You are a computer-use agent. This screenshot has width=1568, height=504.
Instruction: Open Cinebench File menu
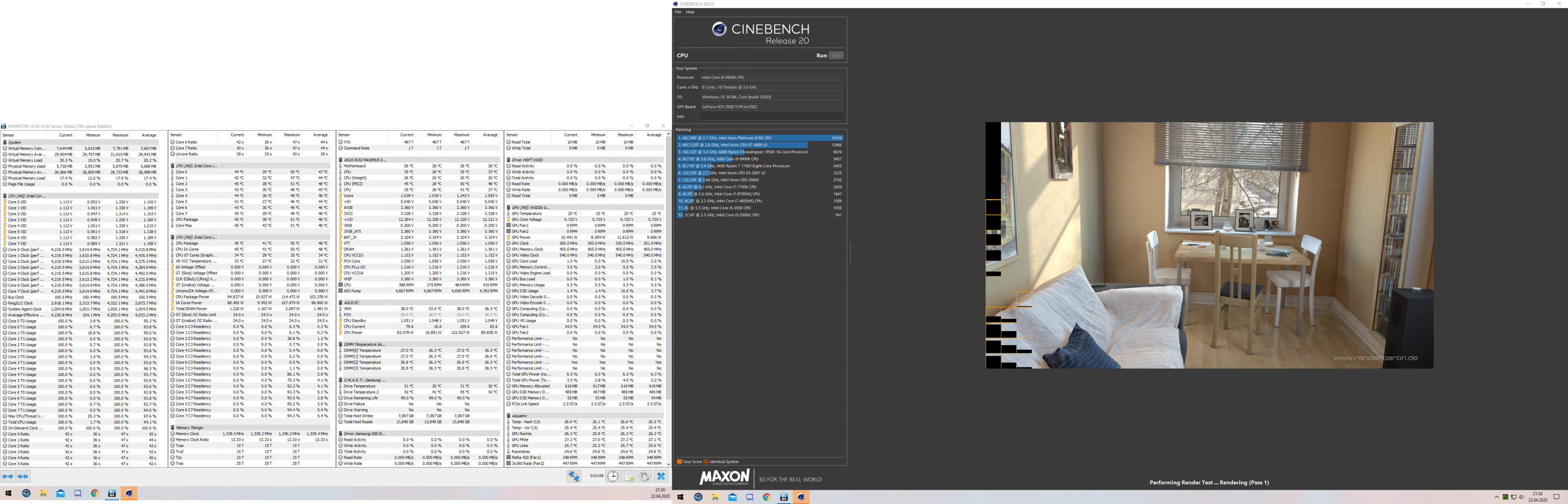[677, 12]
